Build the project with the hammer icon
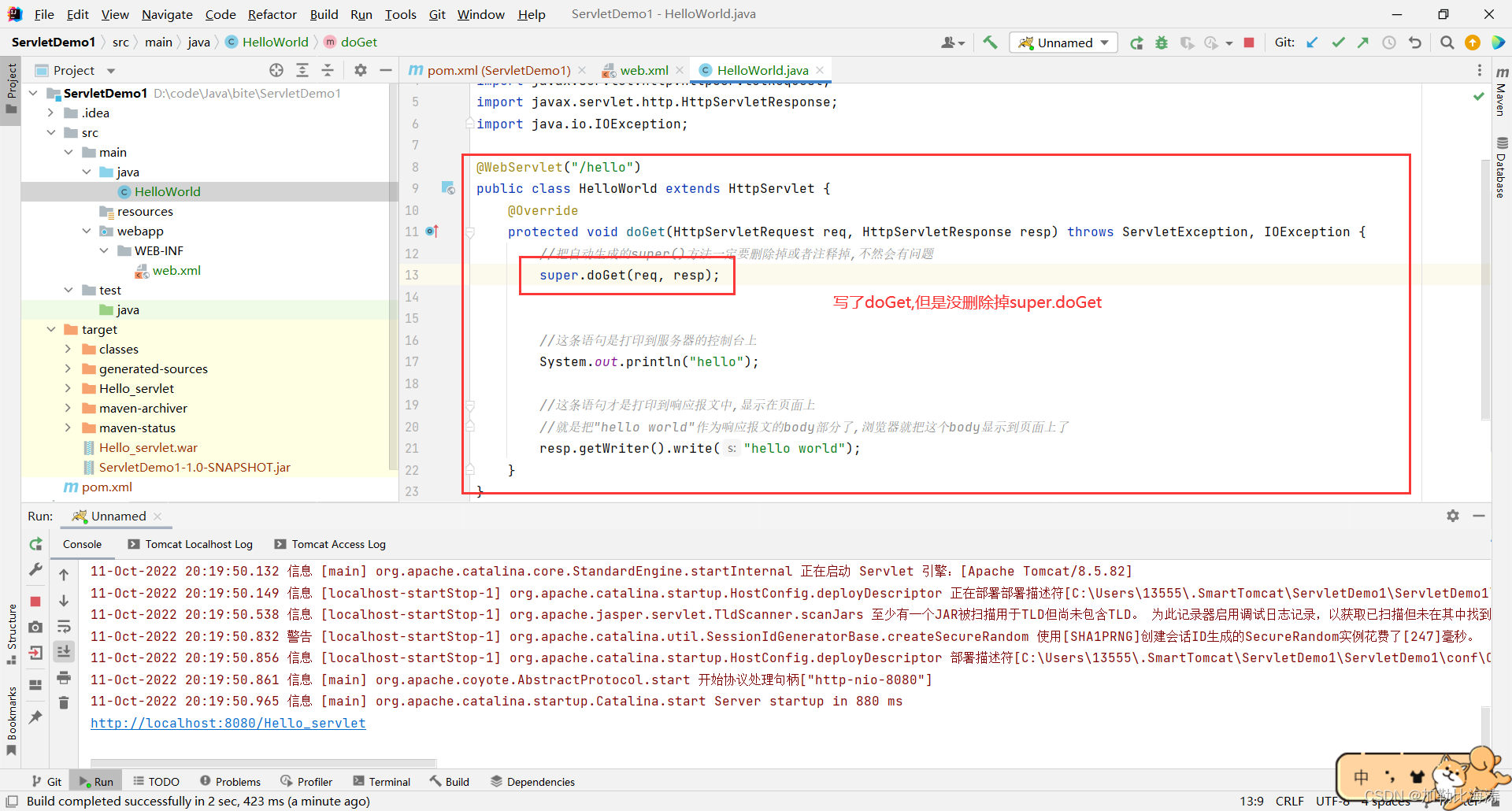Viewport: 1512px width, 811px height. (990, 42)
